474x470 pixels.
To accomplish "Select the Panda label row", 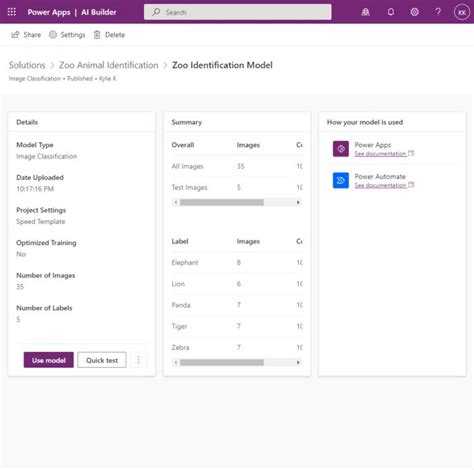I will tap(237, 305).
